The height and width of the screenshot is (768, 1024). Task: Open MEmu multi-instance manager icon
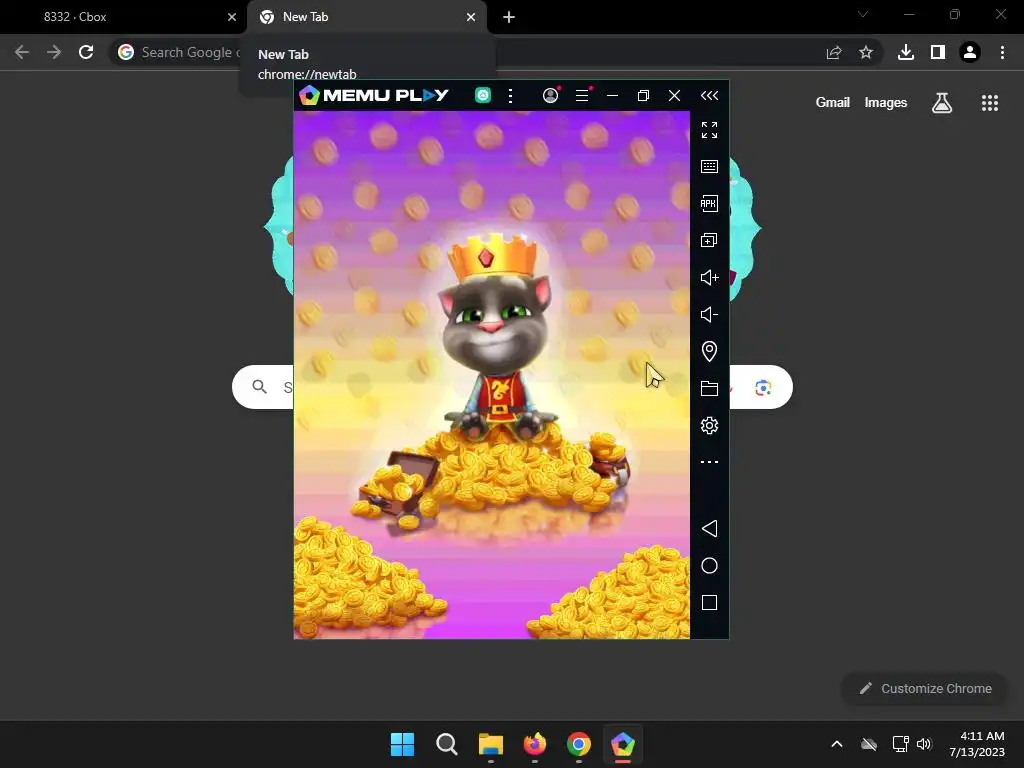pos(709,240)
